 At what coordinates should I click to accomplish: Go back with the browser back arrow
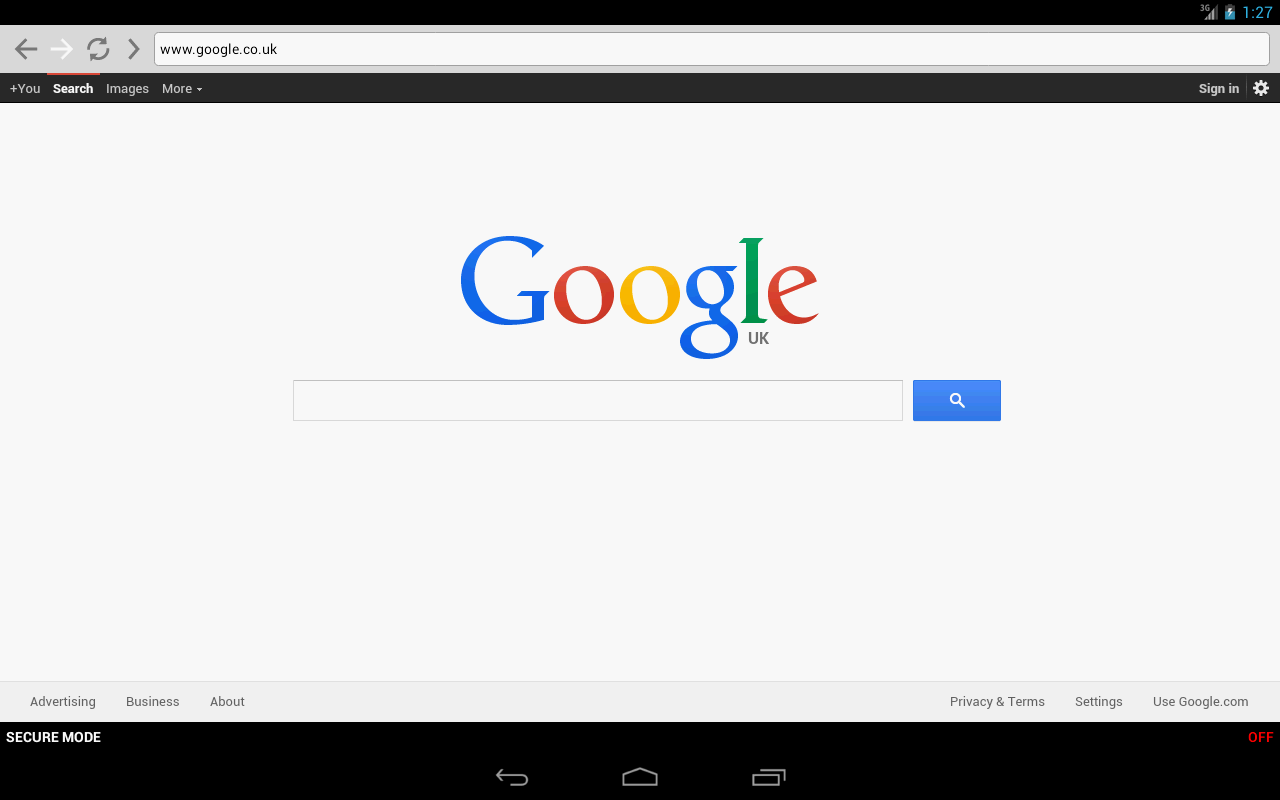point(26,49)
